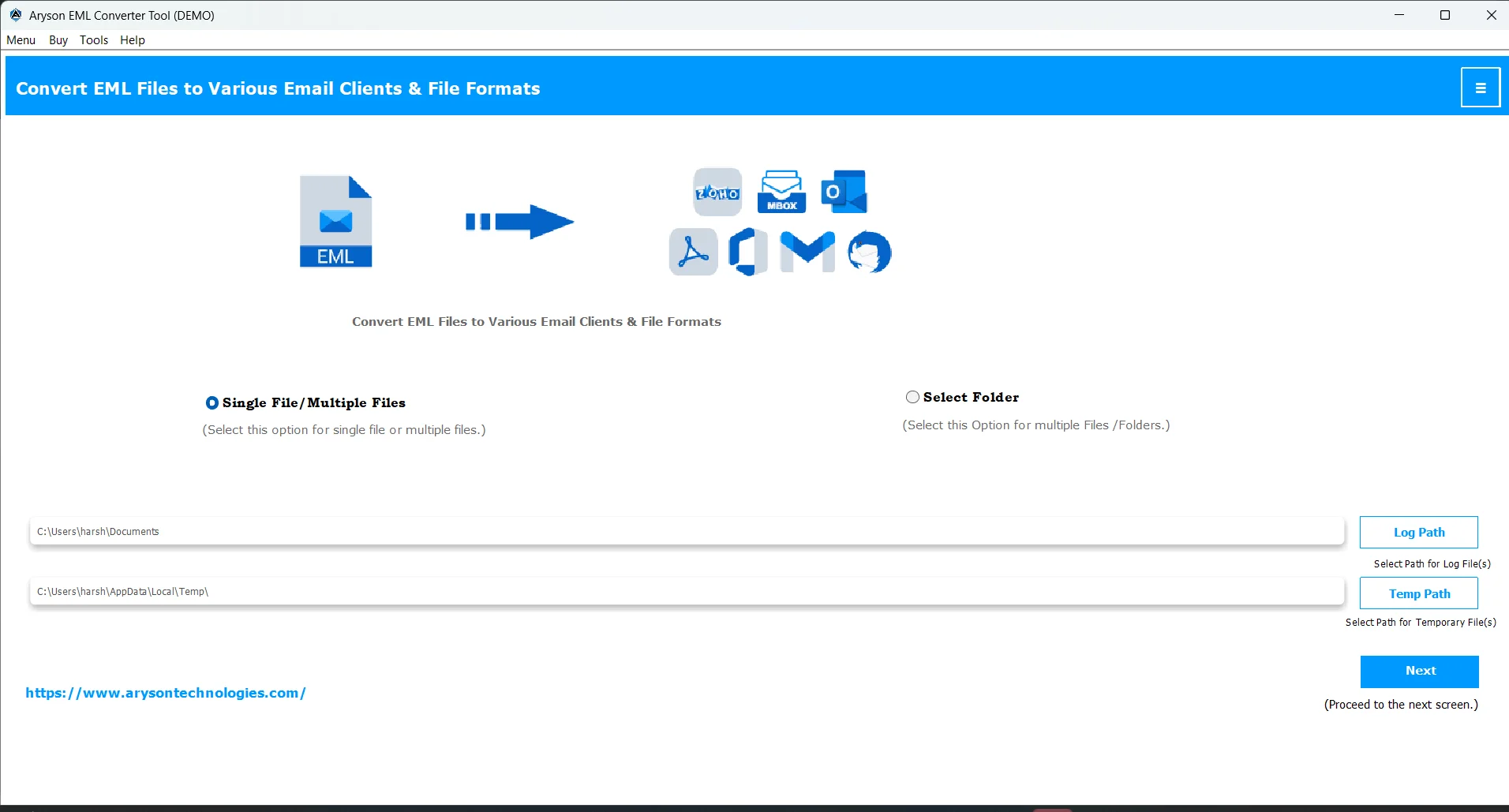Open the arysontechnologies.com website link
The width and height of the screenshot is (1509, 812).
click(166, 693)
